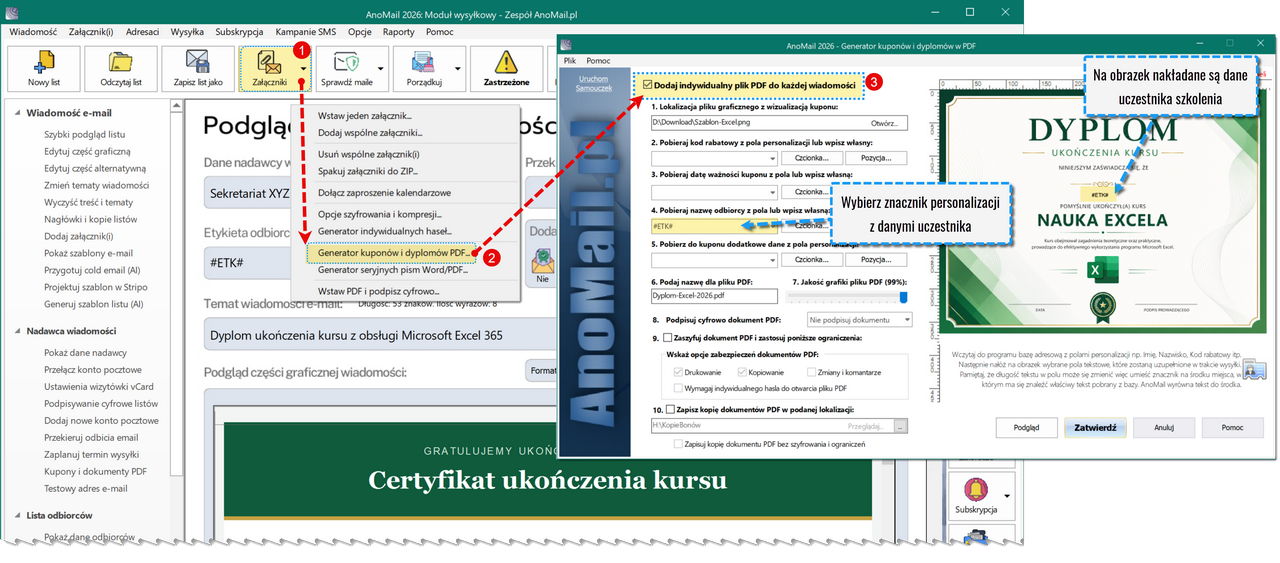
Task: Open the Załączniki button dropdown arrow
Action: (x=303, y=68)
